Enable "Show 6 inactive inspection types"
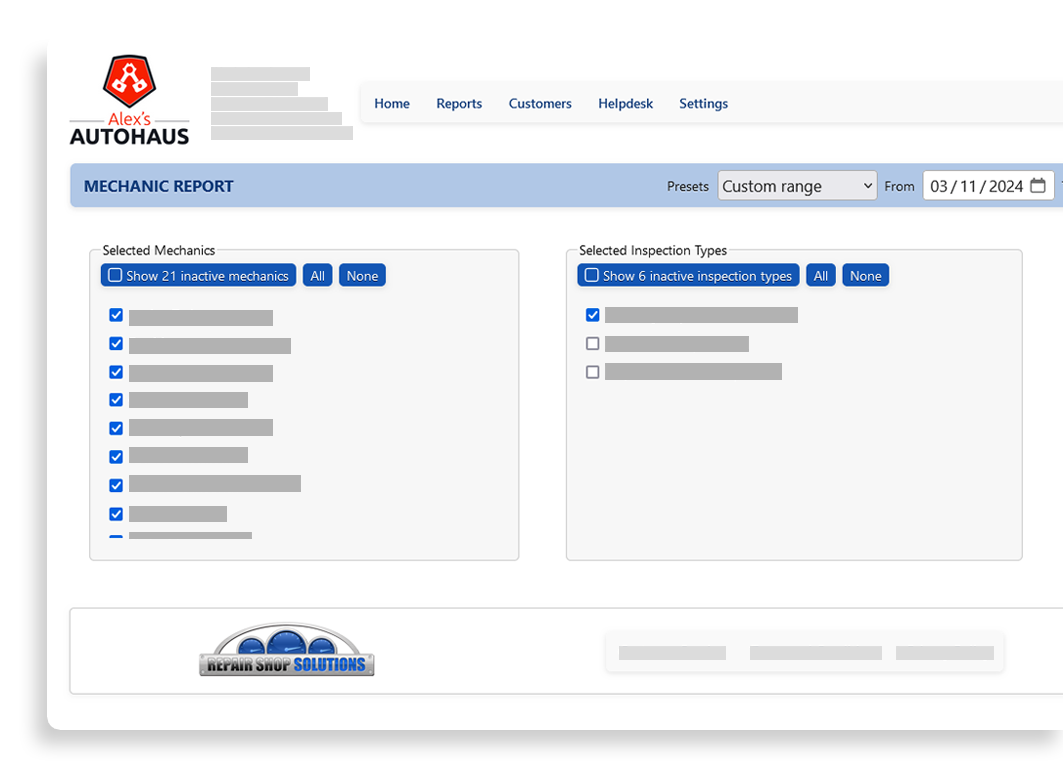 coord(590,274)
